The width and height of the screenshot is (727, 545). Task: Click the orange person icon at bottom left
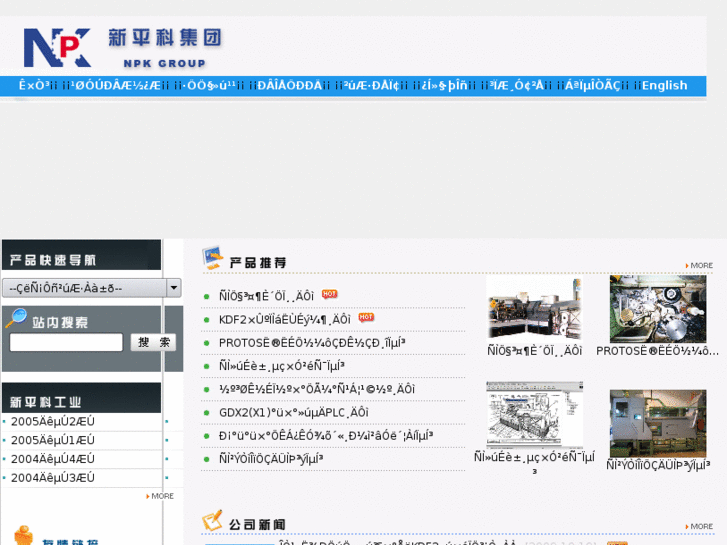click(x=22, y=535)
